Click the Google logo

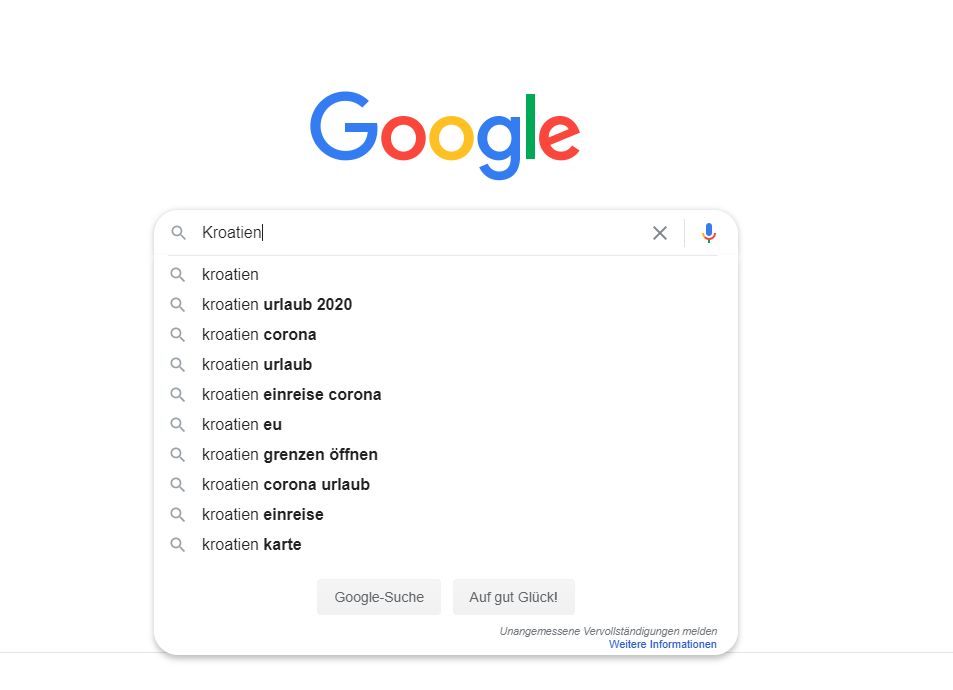[445, 135]
